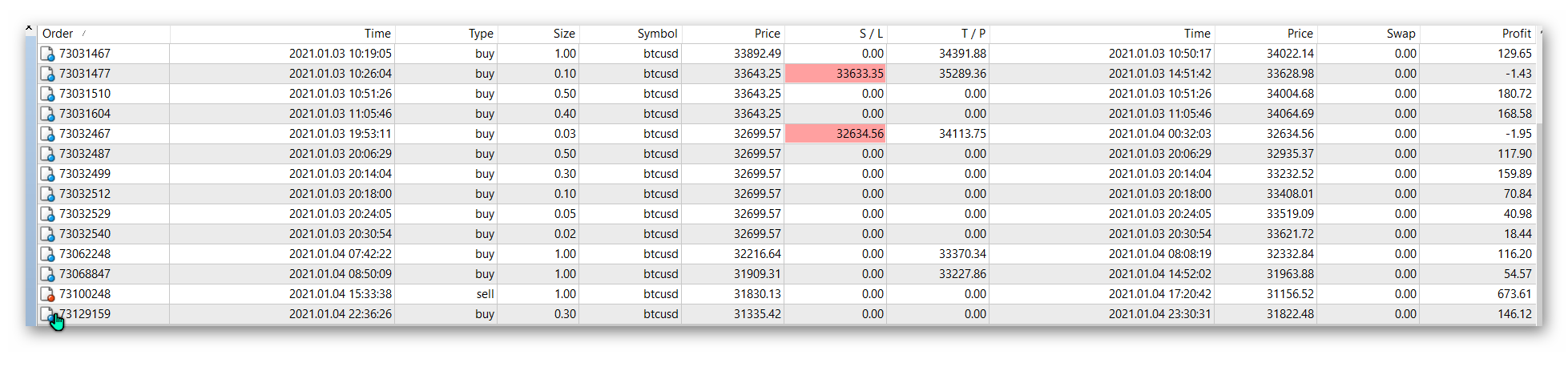Select the icon for order 73032467
Screen dimensions: 1568x367
tap(47, 134)
